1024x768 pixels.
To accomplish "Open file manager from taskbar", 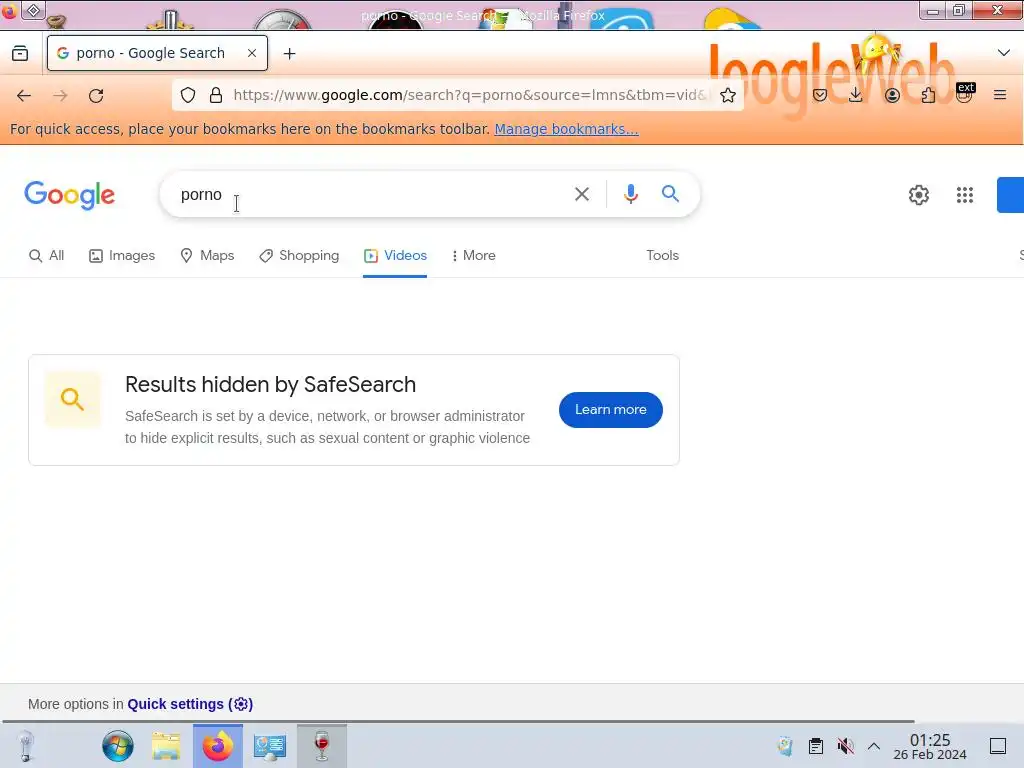I will pos(167,746).
